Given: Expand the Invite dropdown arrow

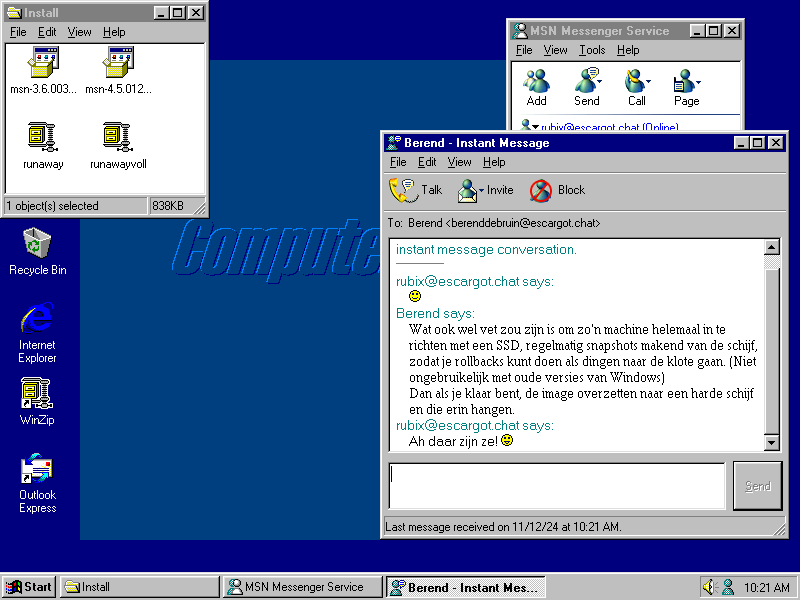Looking at the screenshot, I should pyautogui.click(x=481, y=190).
